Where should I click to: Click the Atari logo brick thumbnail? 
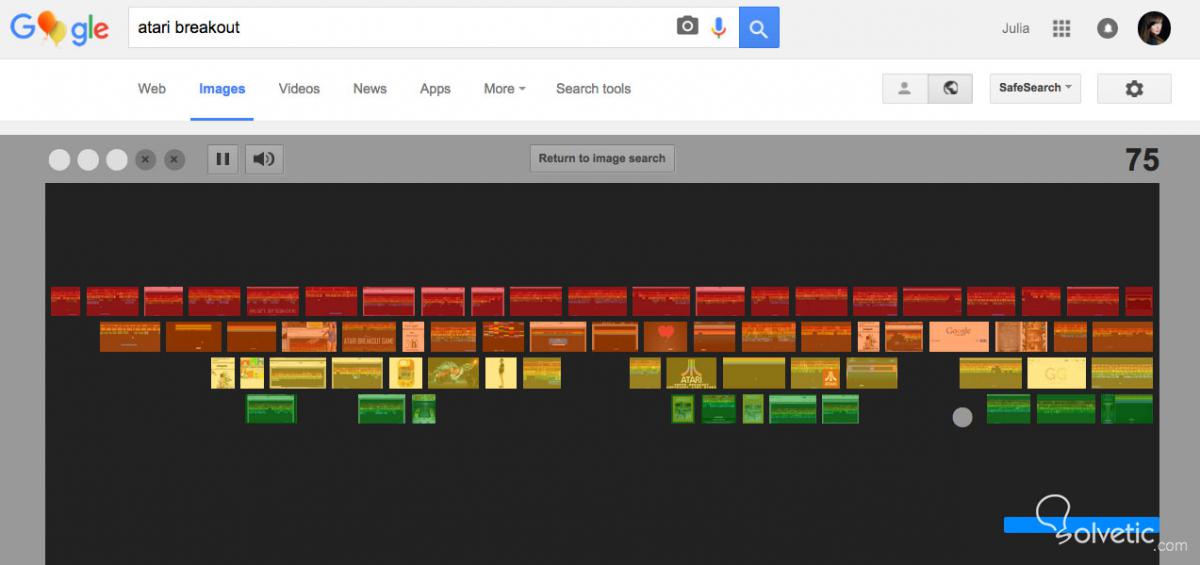click(x=691, y=373)
